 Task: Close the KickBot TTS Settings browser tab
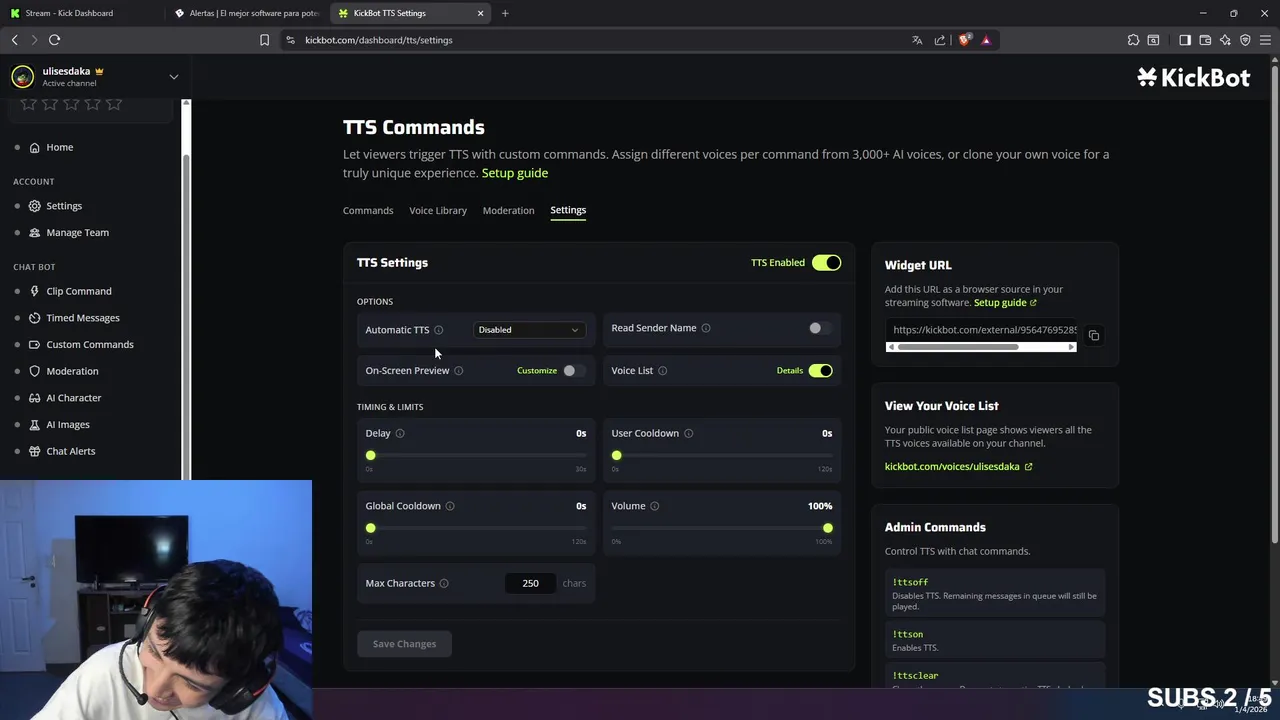[480, 13]
